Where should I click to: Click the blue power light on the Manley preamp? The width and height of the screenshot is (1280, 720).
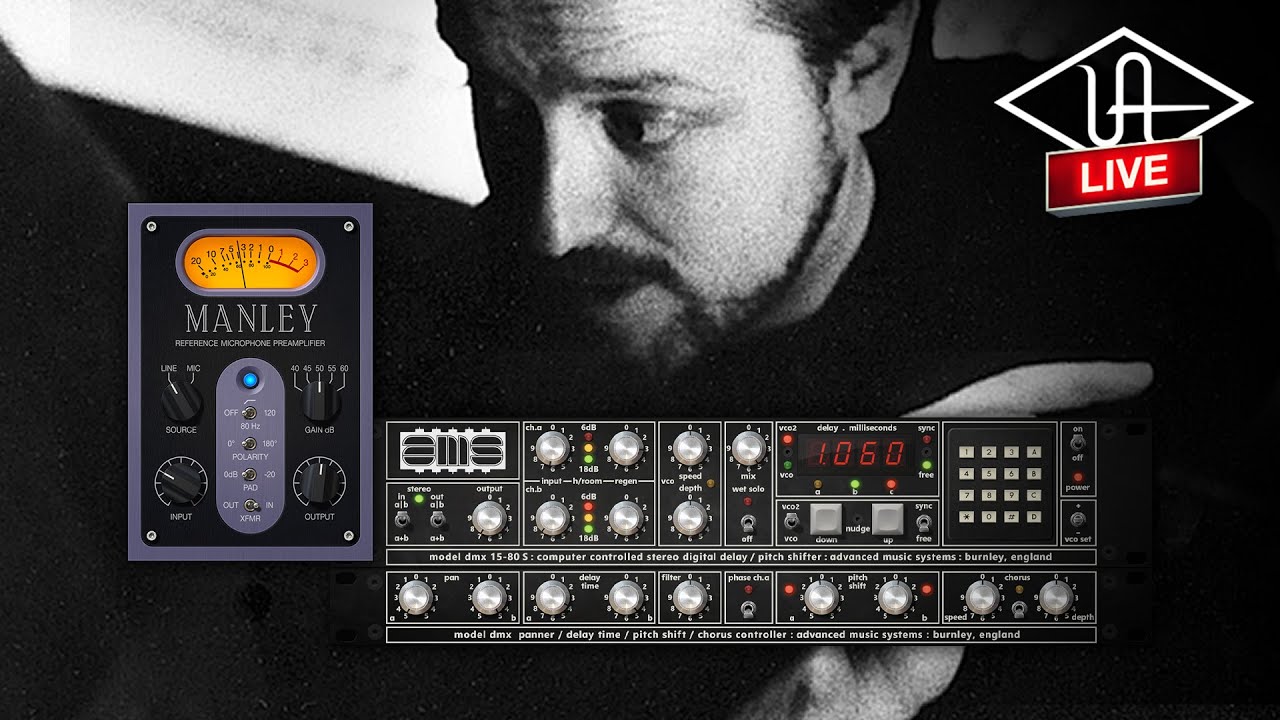click(250, 380)
